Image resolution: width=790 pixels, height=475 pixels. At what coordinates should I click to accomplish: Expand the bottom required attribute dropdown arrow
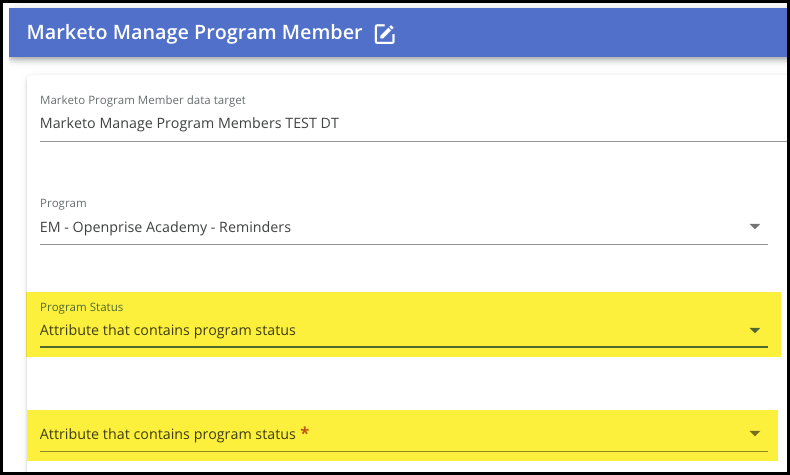[x=754, y=433]
